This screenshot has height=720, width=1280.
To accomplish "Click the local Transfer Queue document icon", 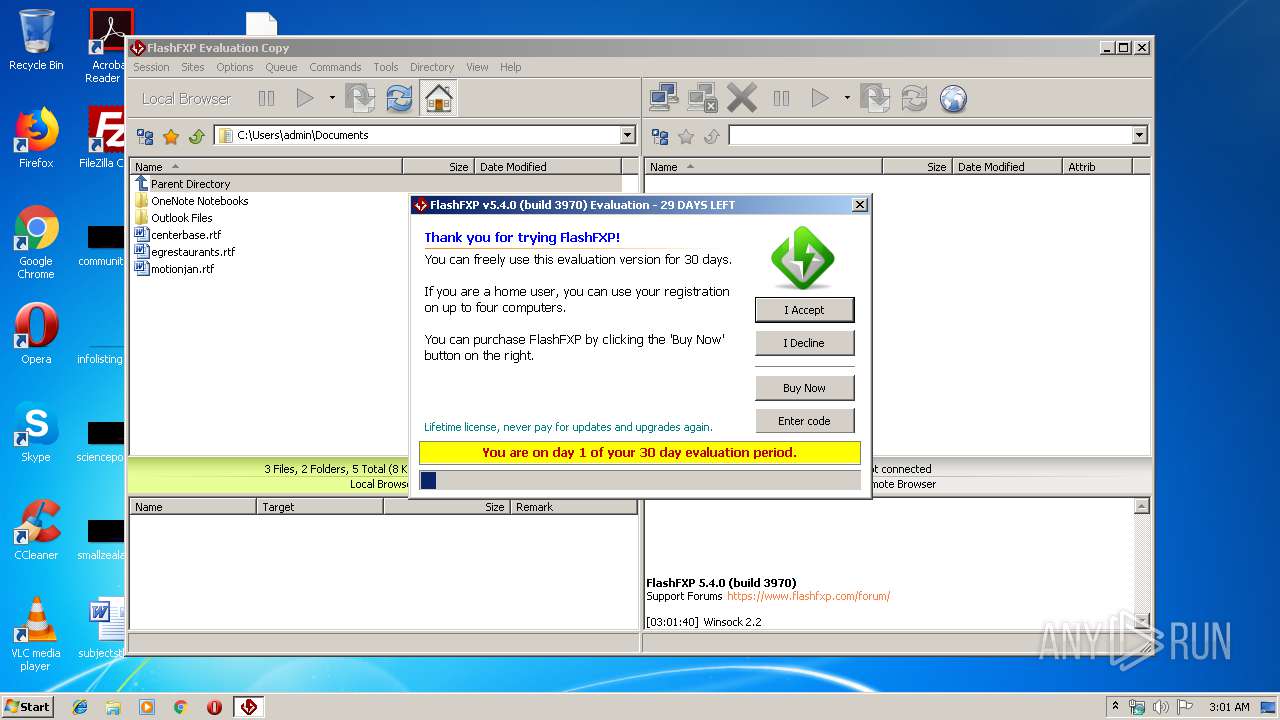I will pos(360,98).
